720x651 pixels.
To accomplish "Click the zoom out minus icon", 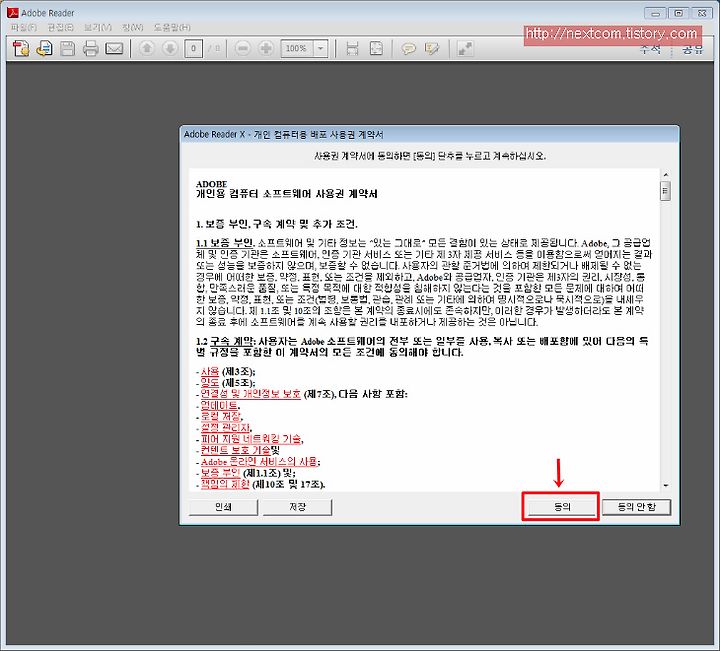I will [x=243, y=48].
